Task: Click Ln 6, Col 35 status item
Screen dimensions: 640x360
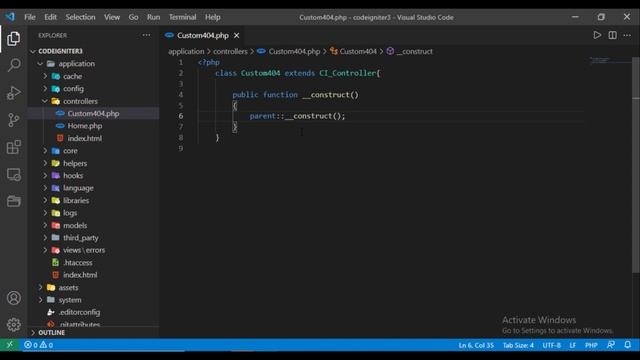Action: pos(476,345)
